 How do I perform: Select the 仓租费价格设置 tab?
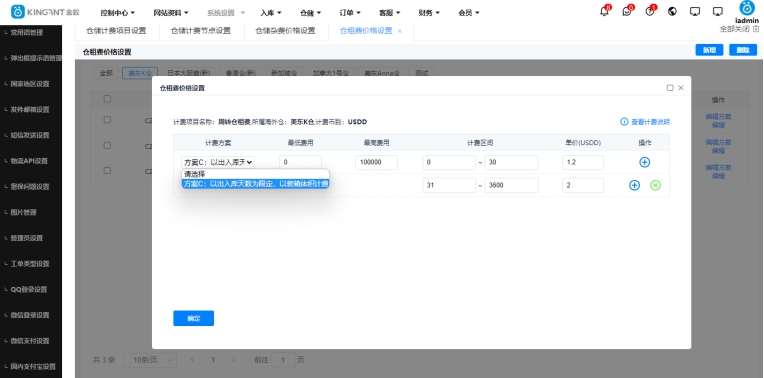coord(366,31)
